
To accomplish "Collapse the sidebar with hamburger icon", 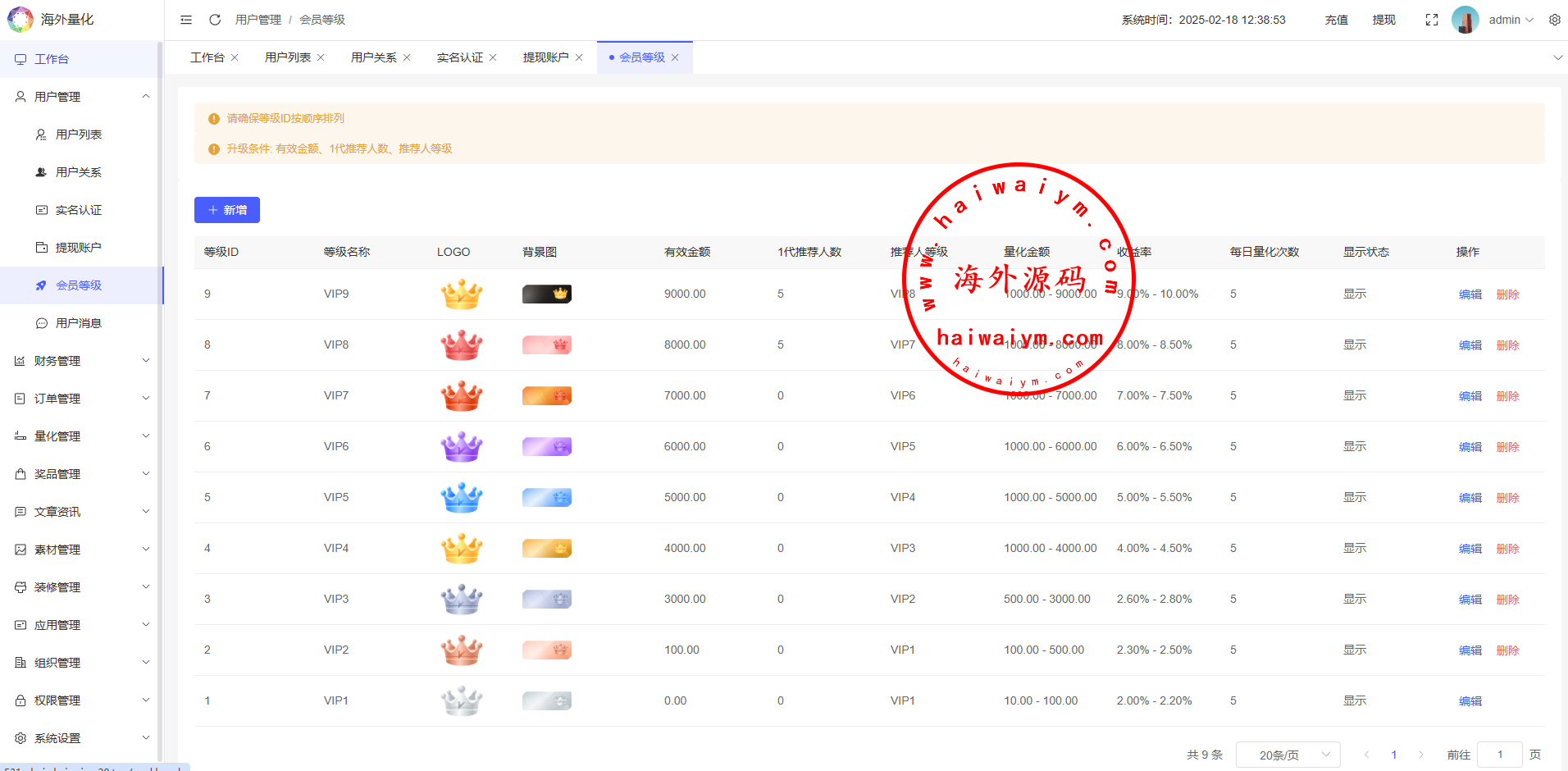I will click(186, 20).
